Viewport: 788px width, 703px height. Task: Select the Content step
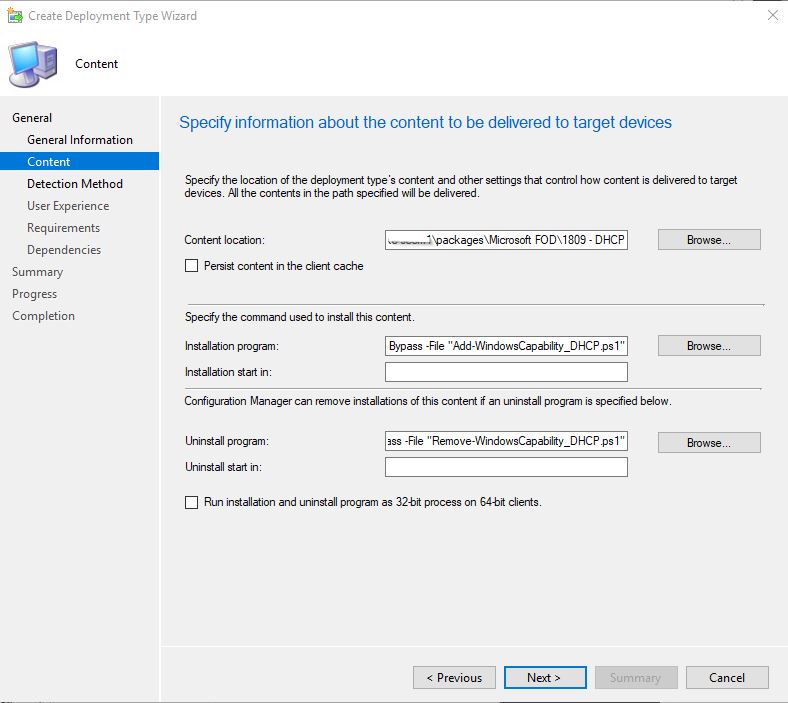pos(79,161)
